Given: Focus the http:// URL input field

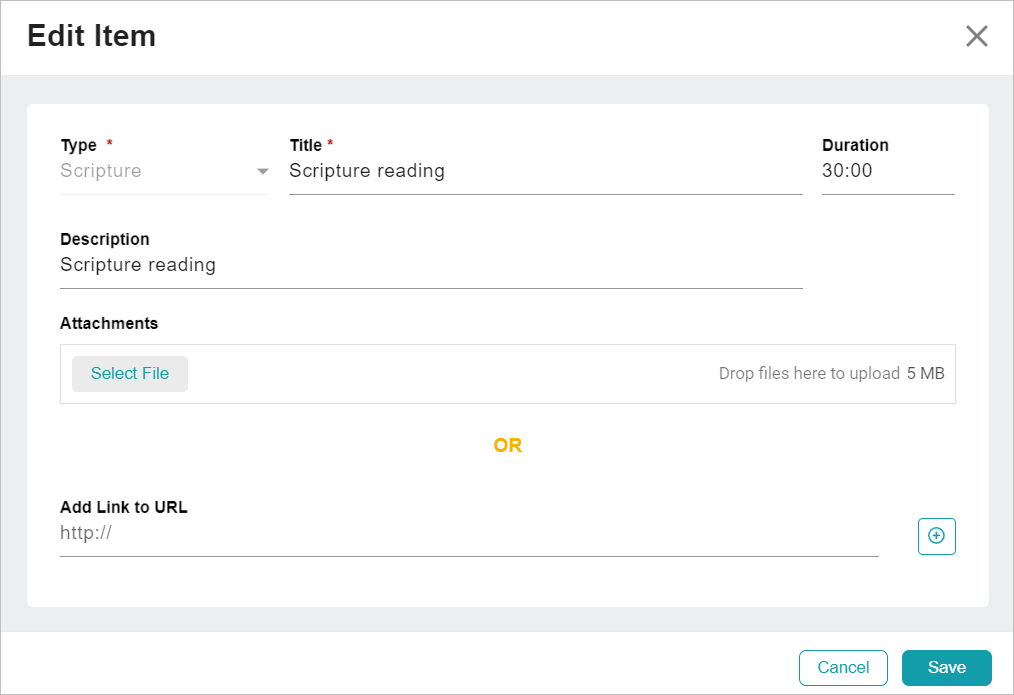Looking at the screenshot, I should 468,534.
